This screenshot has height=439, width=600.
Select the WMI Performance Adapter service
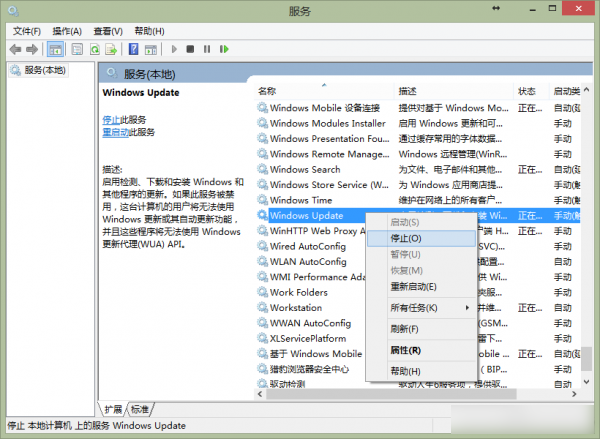[311, 277]
